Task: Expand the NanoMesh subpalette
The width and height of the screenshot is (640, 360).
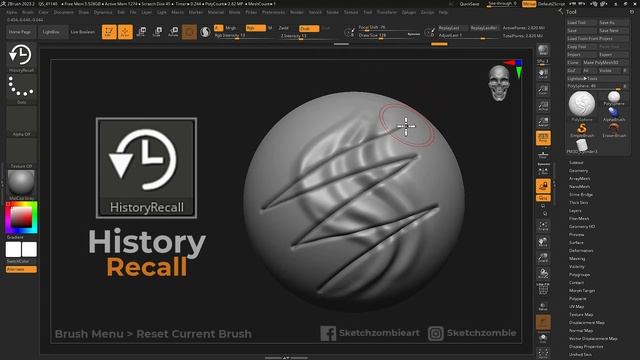Action: (579, 187)
